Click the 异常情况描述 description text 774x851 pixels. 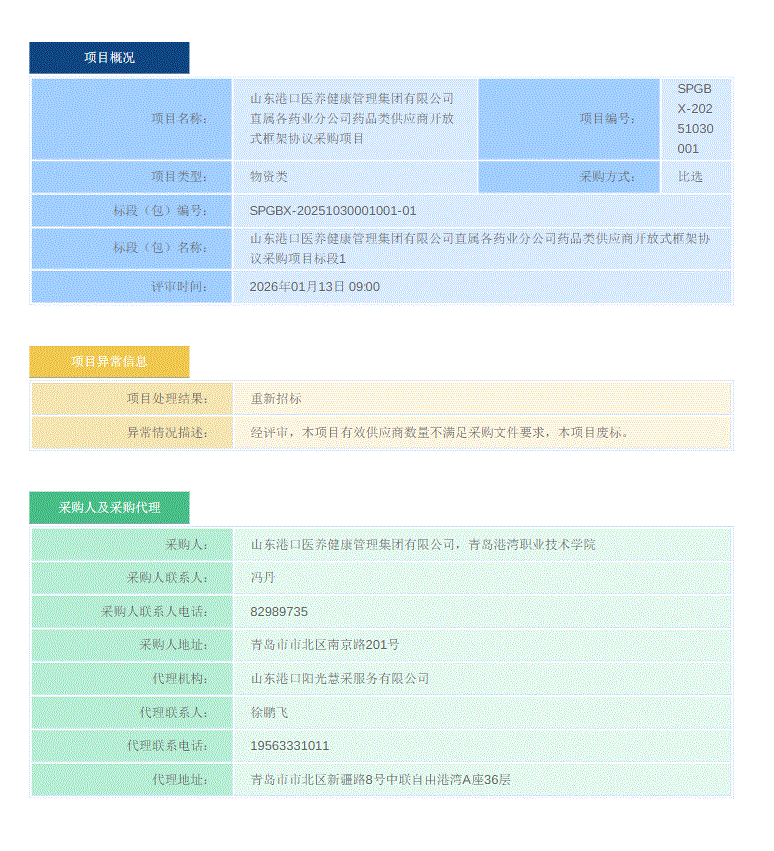440,433
